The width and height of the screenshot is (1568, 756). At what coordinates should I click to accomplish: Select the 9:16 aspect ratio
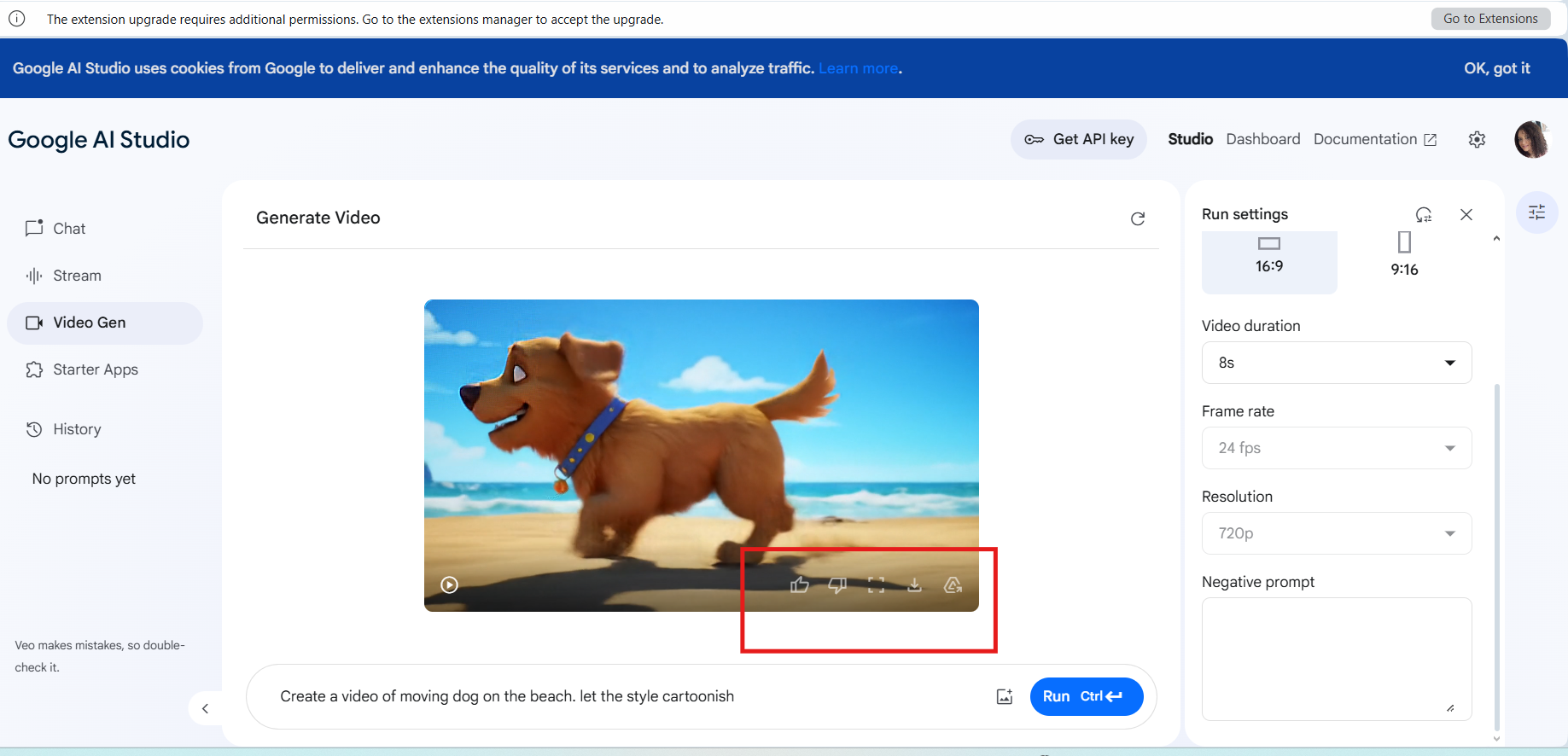click(1404, 256)
